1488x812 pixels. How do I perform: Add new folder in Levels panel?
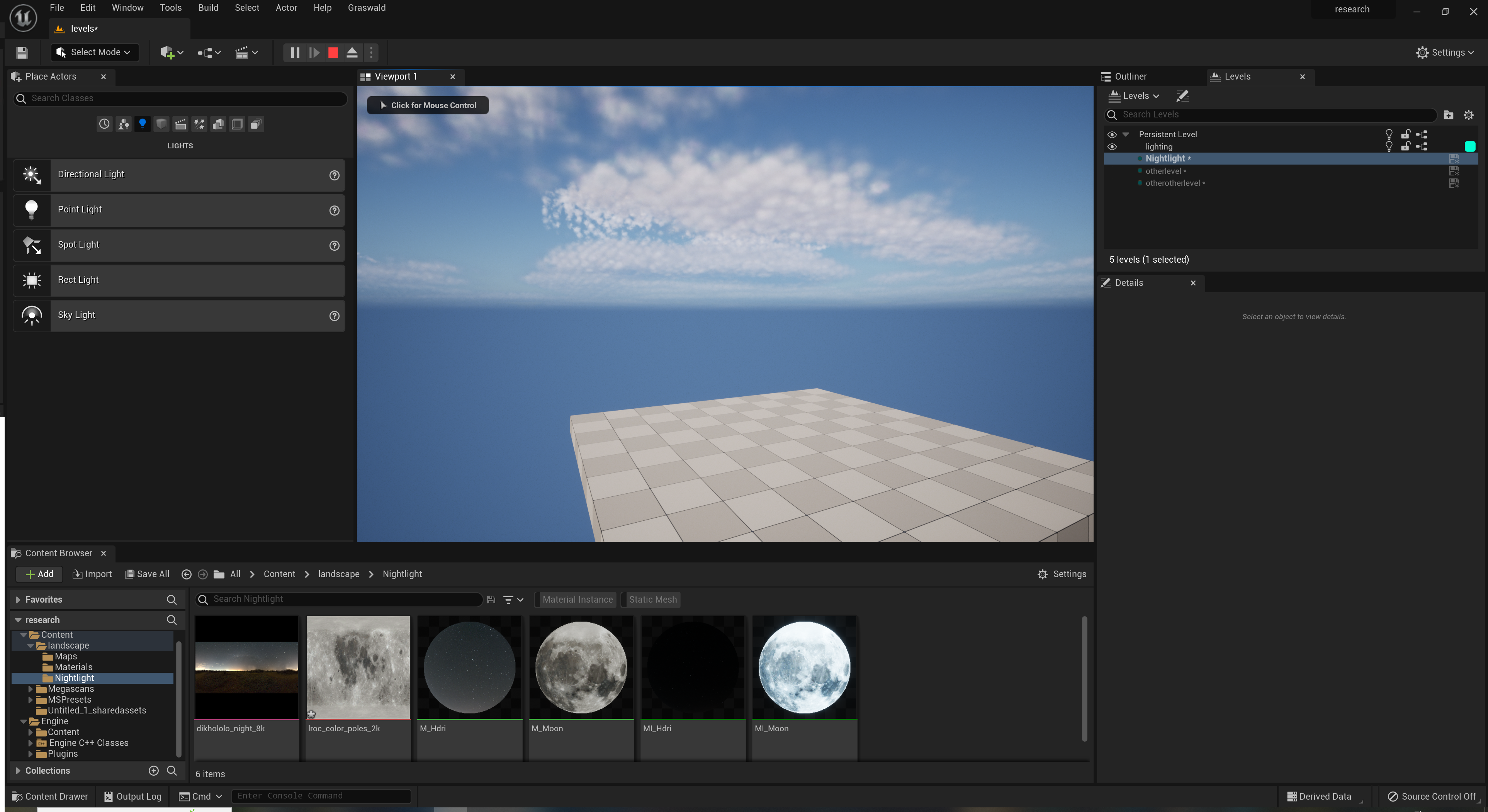click(1448, 115)
